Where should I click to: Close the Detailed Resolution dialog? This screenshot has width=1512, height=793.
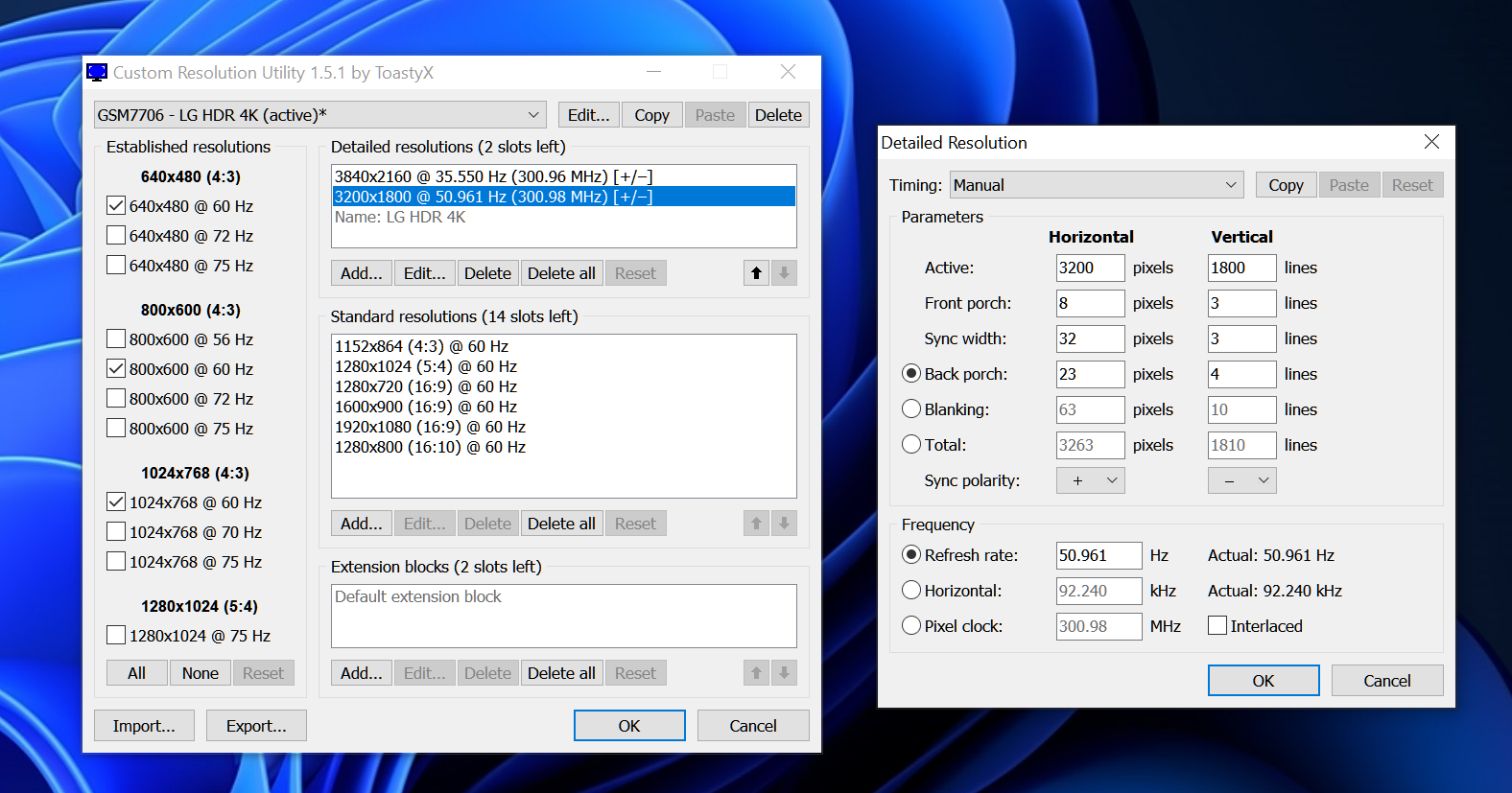point(1431,142)
